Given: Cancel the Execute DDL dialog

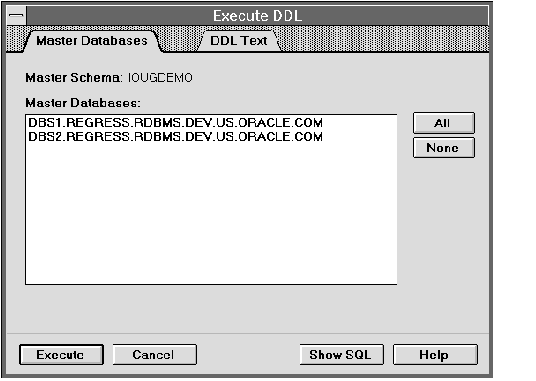Looking at the screenshot, I should point(155,355).
